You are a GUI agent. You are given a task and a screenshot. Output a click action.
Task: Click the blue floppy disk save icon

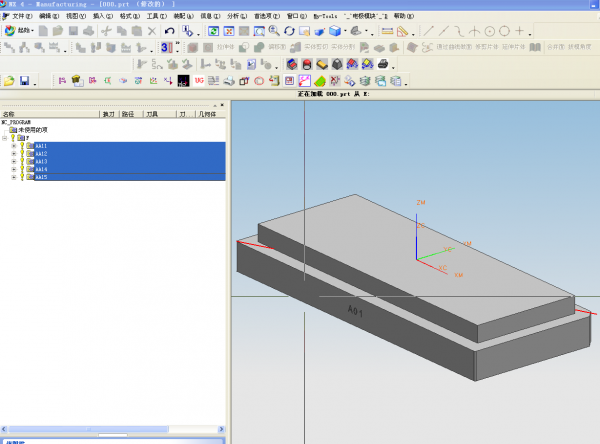(x=24, y=81)
